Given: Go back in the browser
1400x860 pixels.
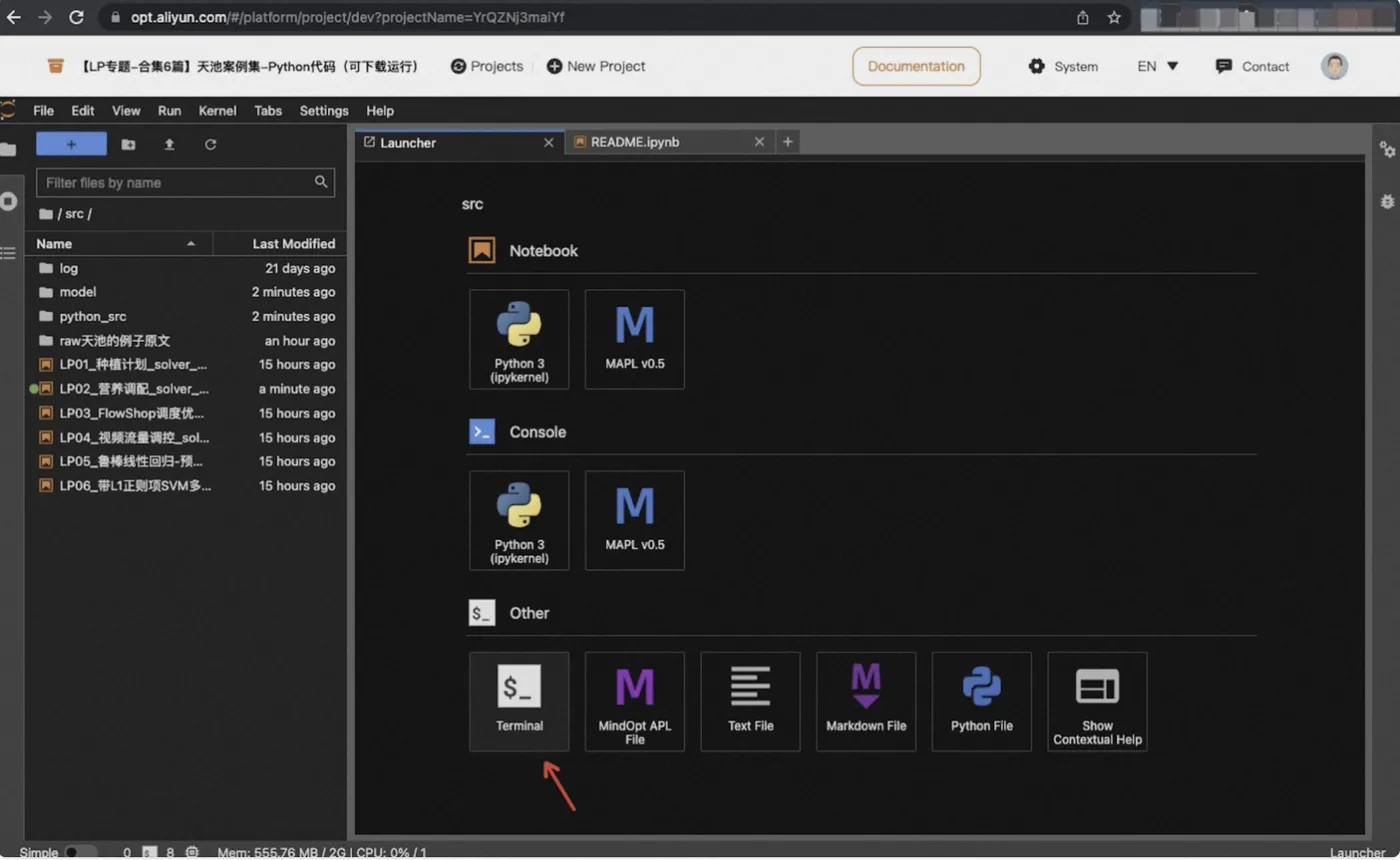Looking at the screenshot, I should point(14,17).
